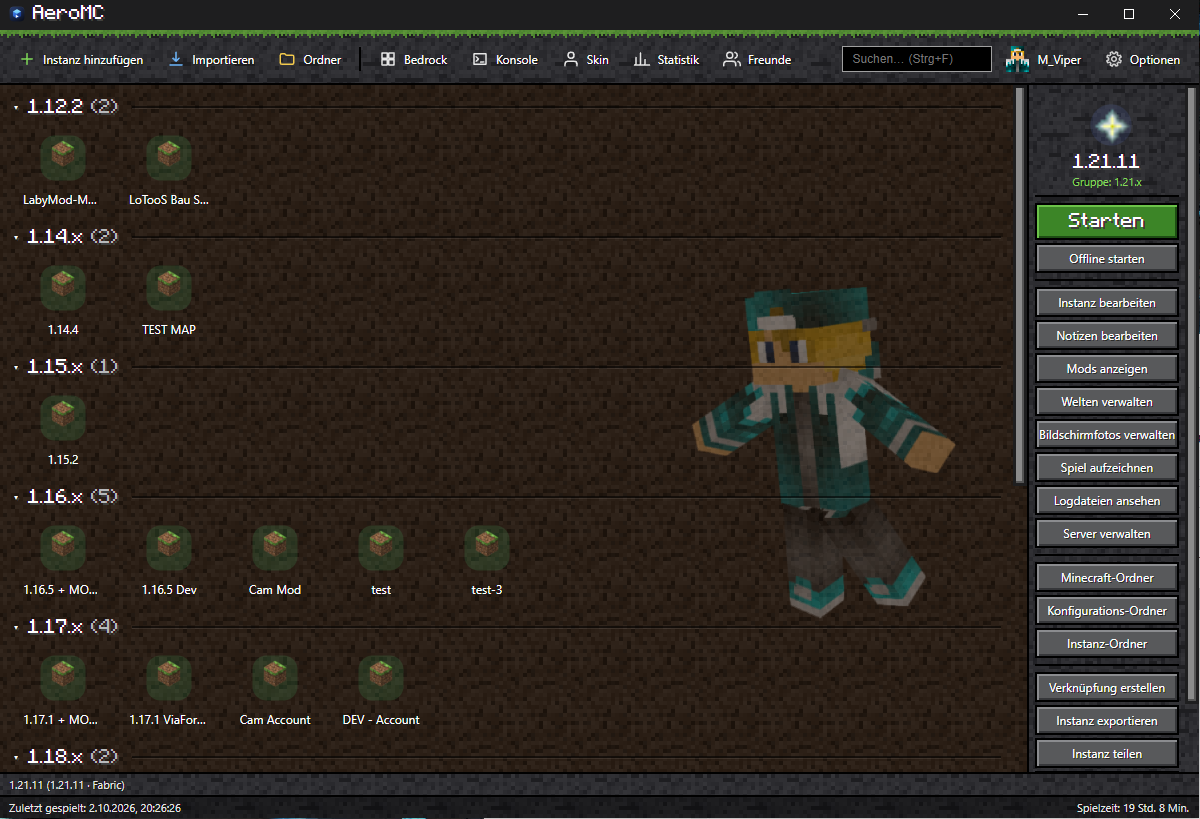This screenshot has height=819, width=1200.
Task: Collapse the 1.12.2 group
Action: point(17,107)
